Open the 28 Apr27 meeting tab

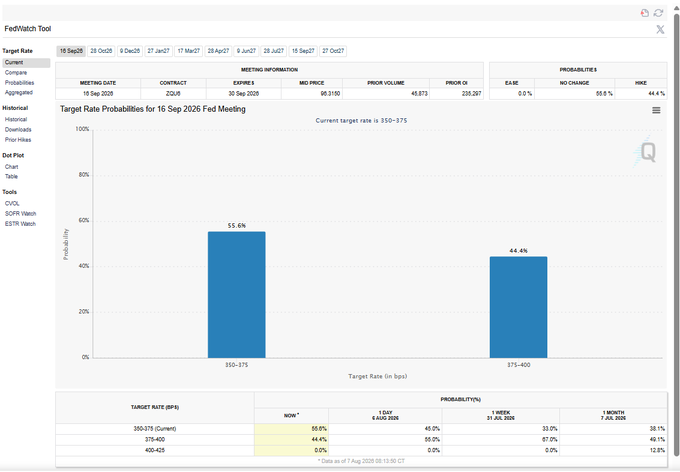click(218, 51)
